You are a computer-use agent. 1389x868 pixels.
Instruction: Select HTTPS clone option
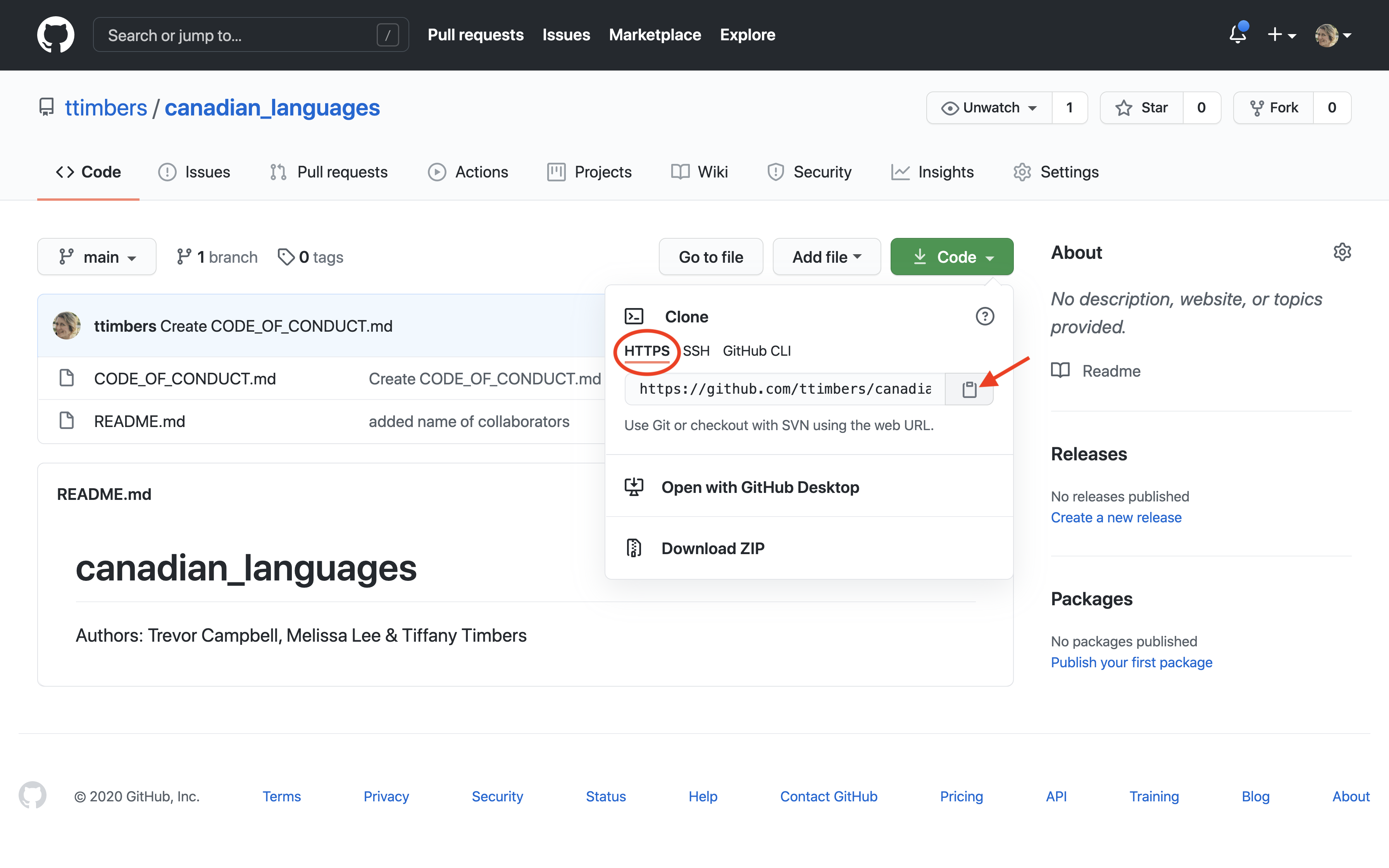point(647,351)
